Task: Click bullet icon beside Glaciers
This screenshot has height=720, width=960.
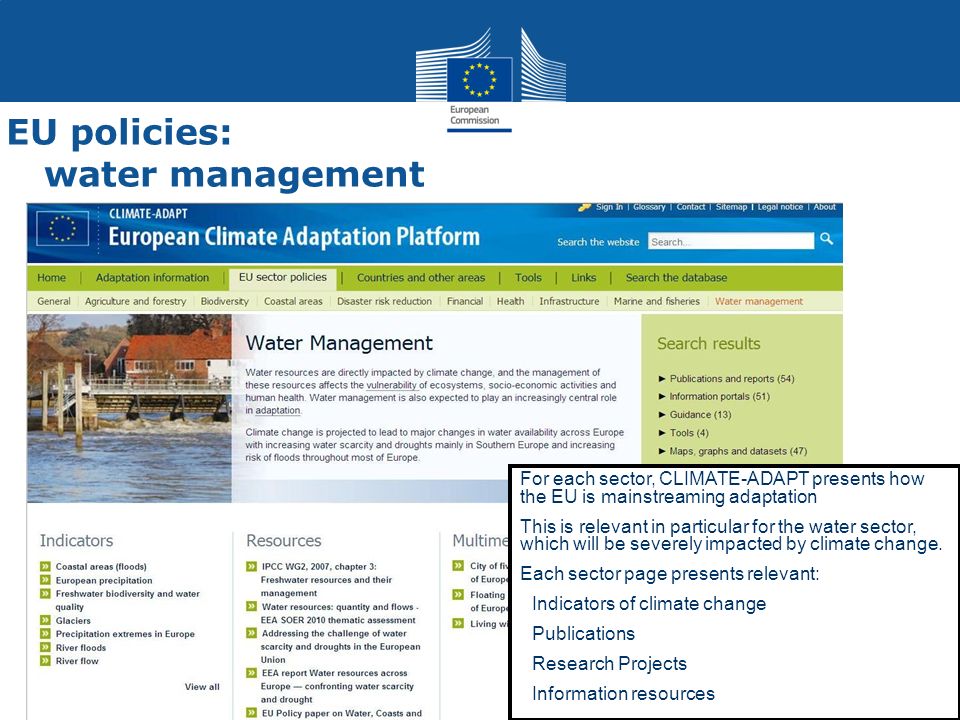Action: coord(45,620)
